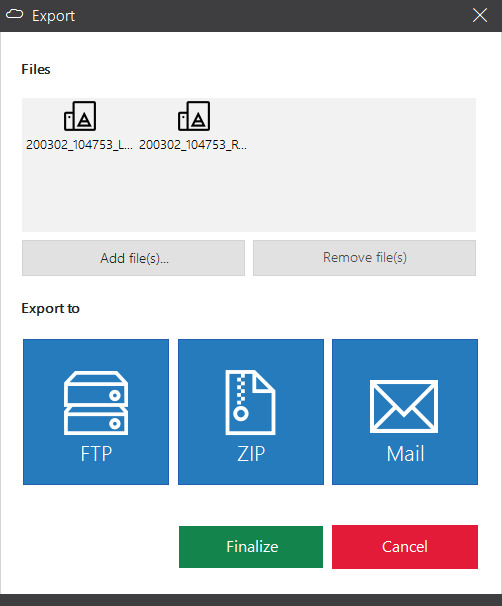Click the Export to section heading
Screen dimensions: 502x606
(x=50, y=308)
